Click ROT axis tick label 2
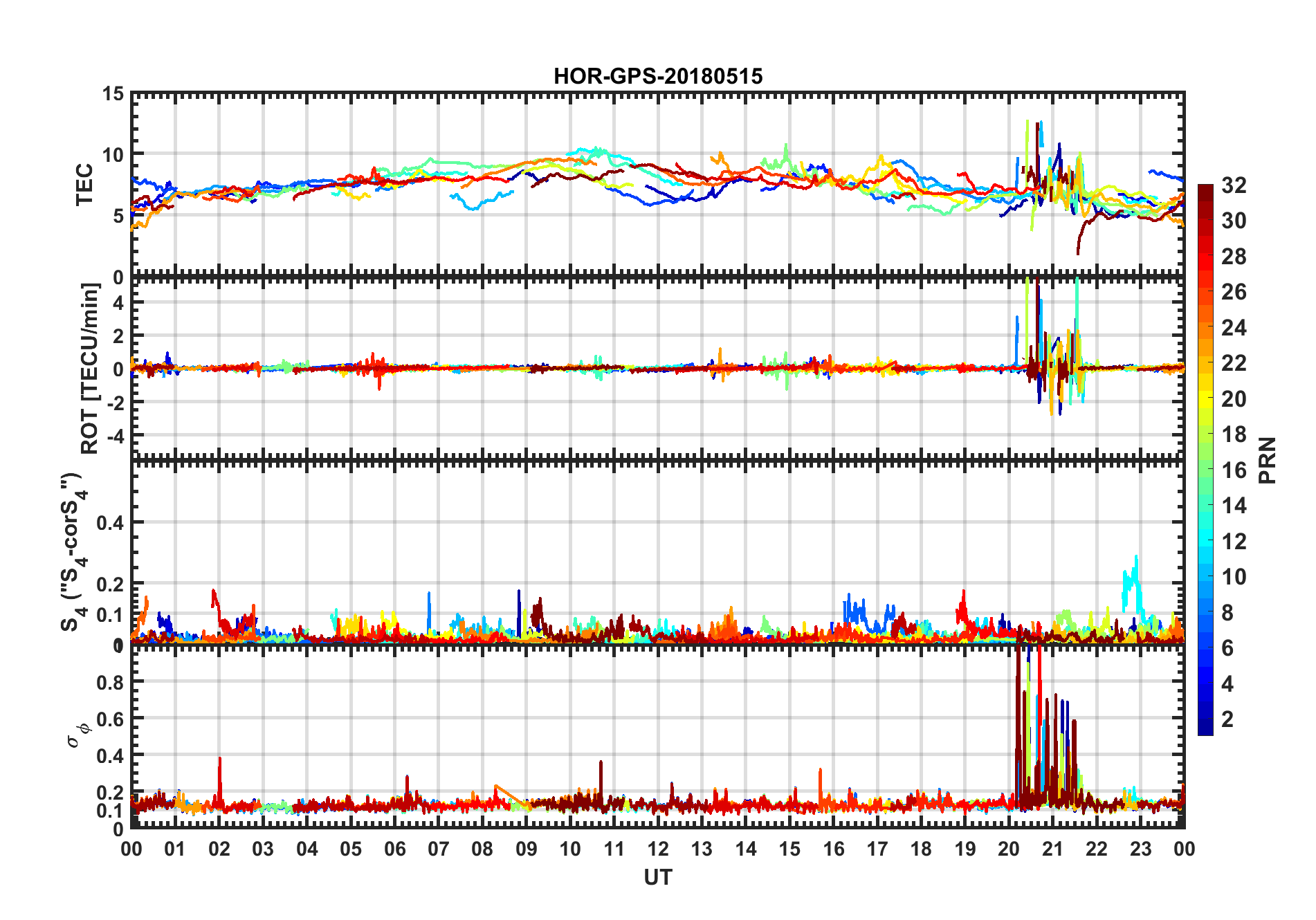 click(x=119, y=336)
